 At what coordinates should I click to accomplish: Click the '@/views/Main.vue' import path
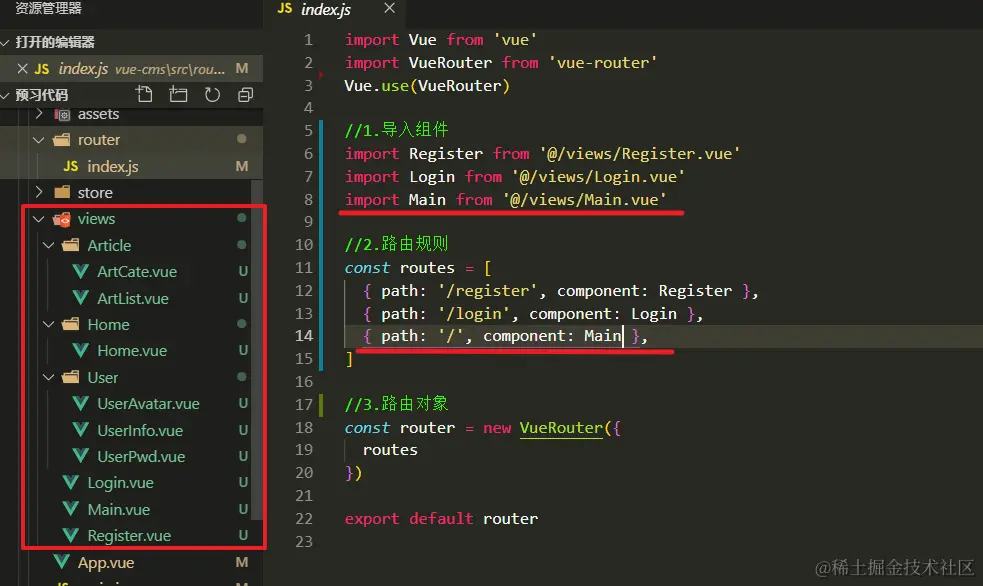pyautogui.click(x=584, y=200)
